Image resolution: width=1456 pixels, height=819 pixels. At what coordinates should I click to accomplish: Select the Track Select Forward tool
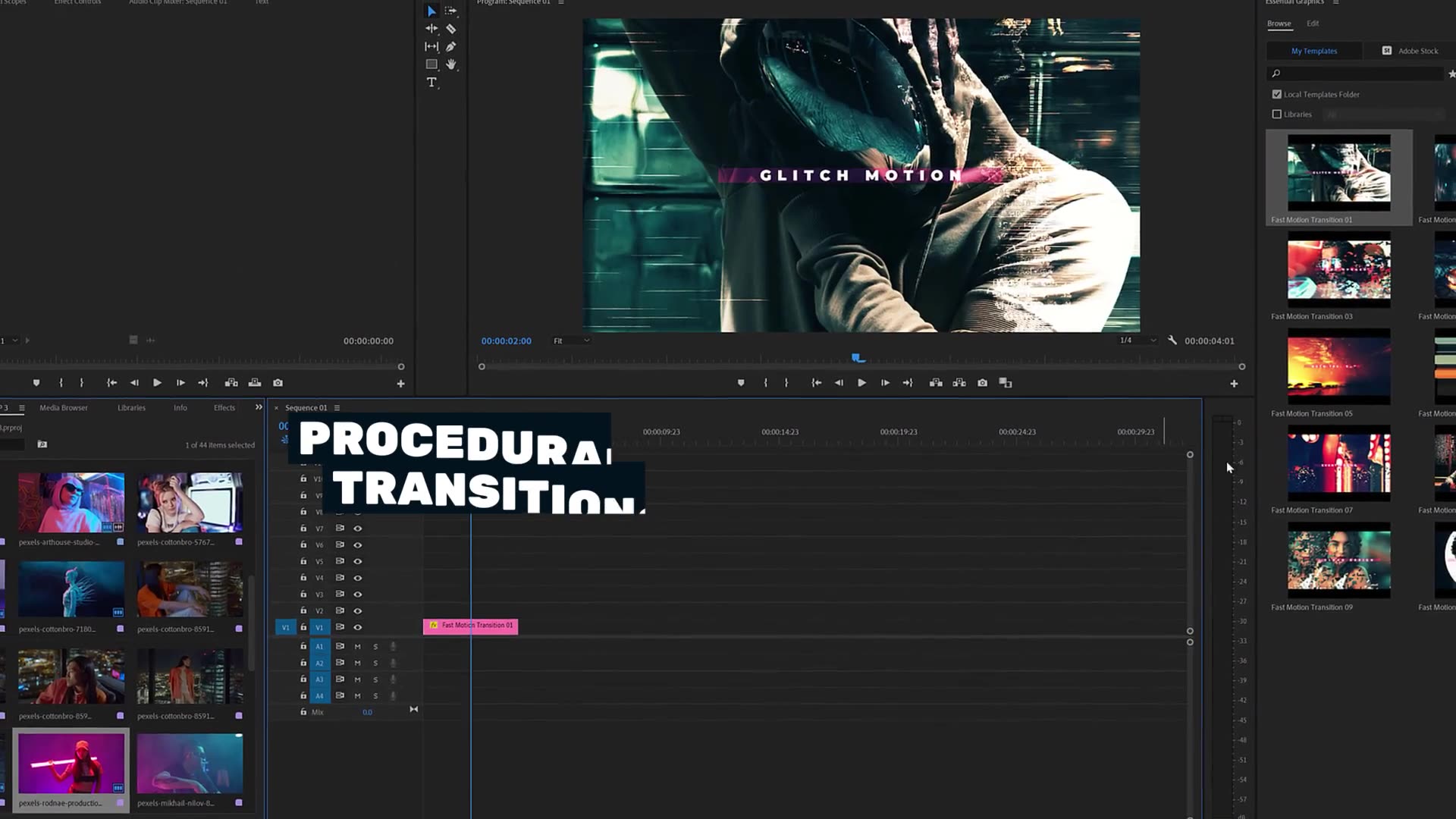click(x=450, y=11)
